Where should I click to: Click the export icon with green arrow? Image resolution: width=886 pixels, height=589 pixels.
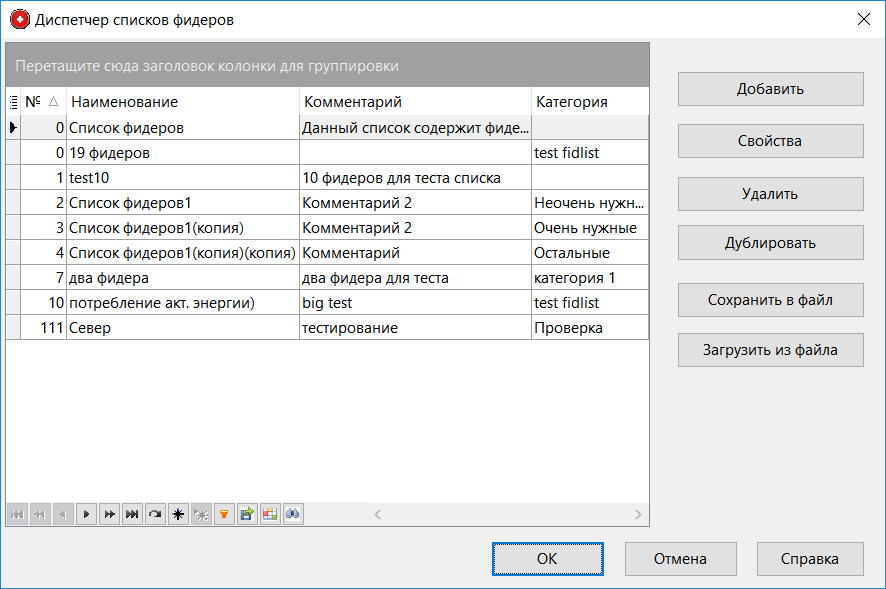click(x=247, y=514)
